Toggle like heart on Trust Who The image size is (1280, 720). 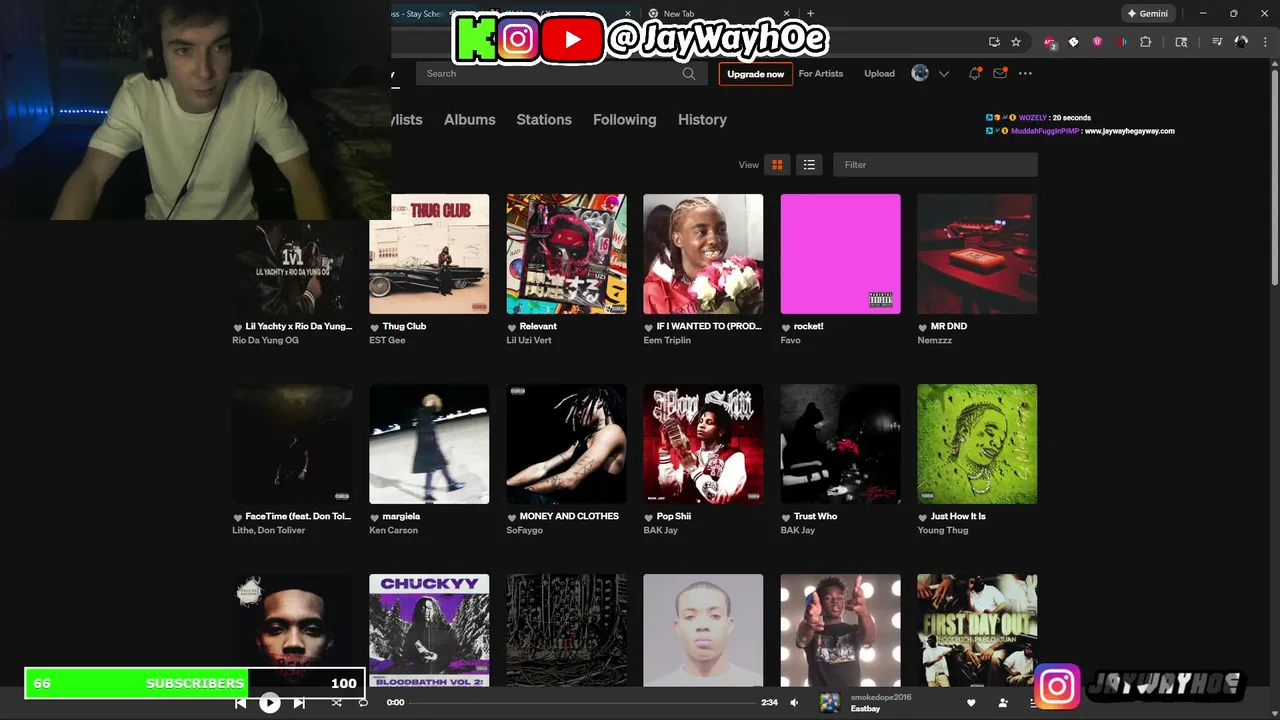[x=786, y=517]
